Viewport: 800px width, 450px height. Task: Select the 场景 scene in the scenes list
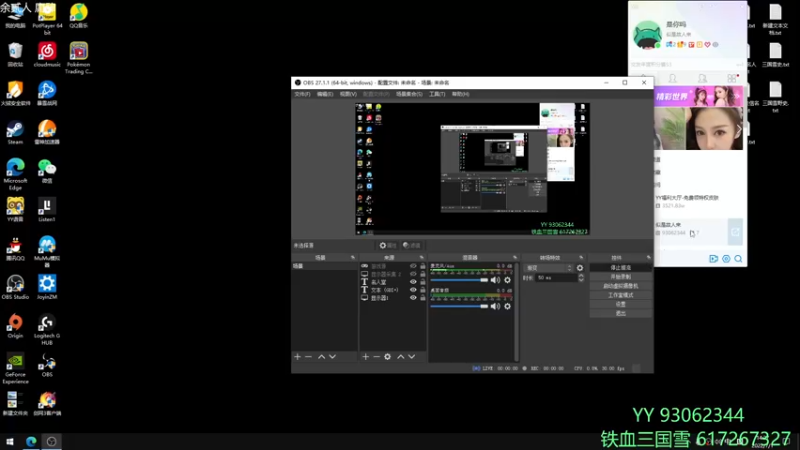pos(324,266)
